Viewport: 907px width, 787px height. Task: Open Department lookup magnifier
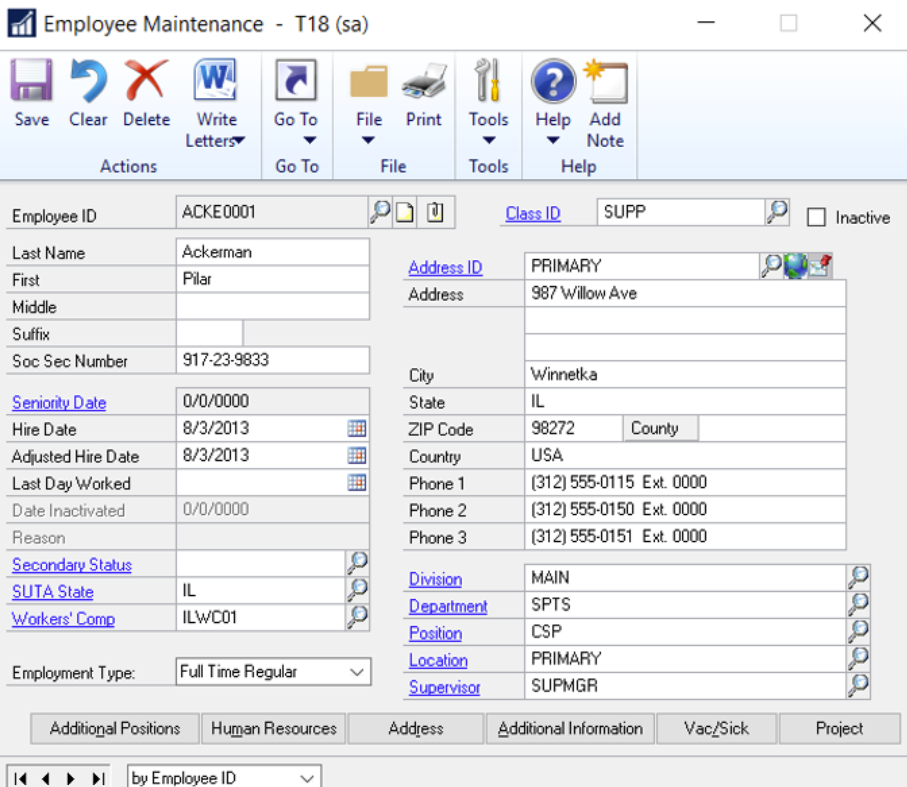tap(858, 604)
